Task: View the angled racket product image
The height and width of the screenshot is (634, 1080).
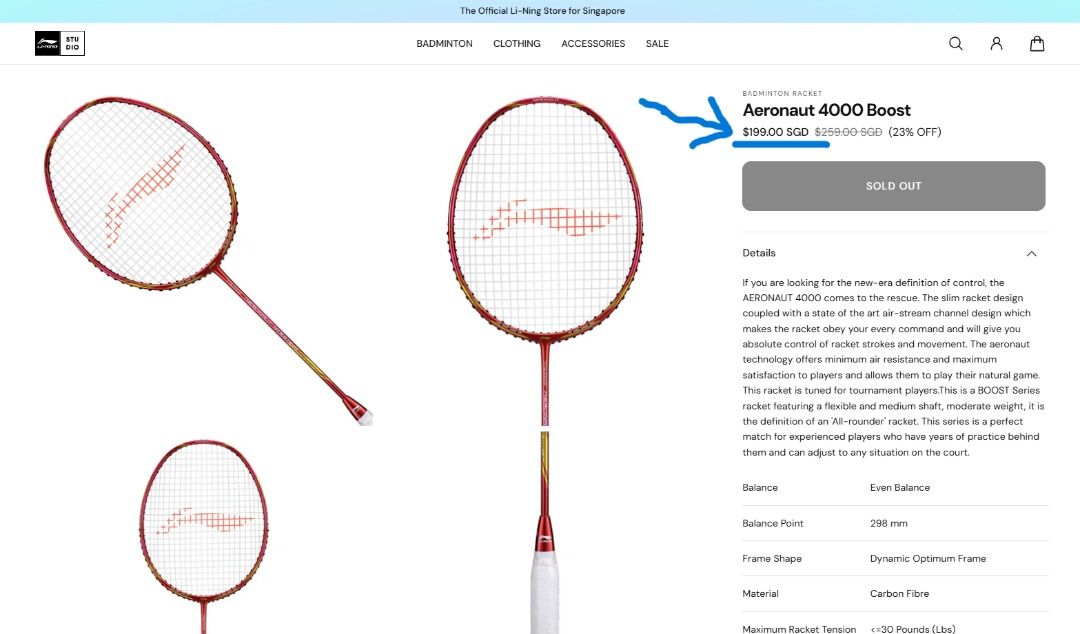Action: point(209,260)
